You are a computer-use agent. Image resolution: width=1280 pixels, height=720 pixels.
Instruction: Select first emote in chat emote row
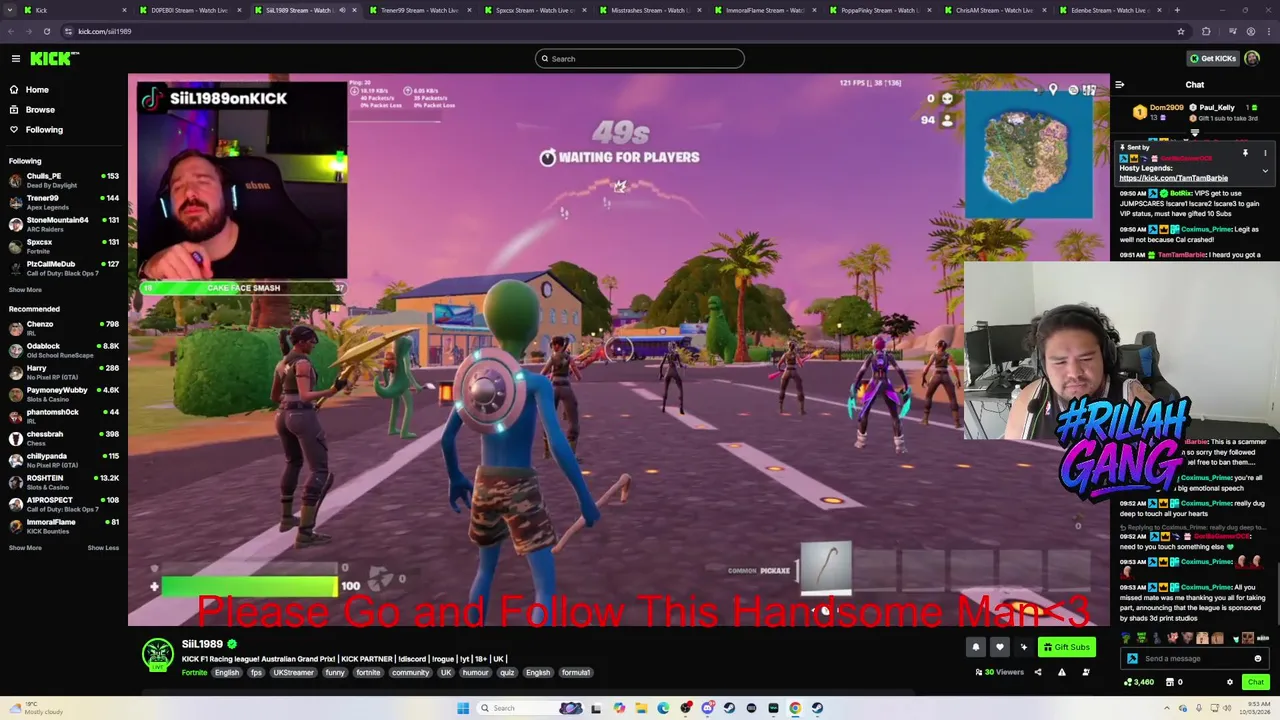click(1127, 638)
